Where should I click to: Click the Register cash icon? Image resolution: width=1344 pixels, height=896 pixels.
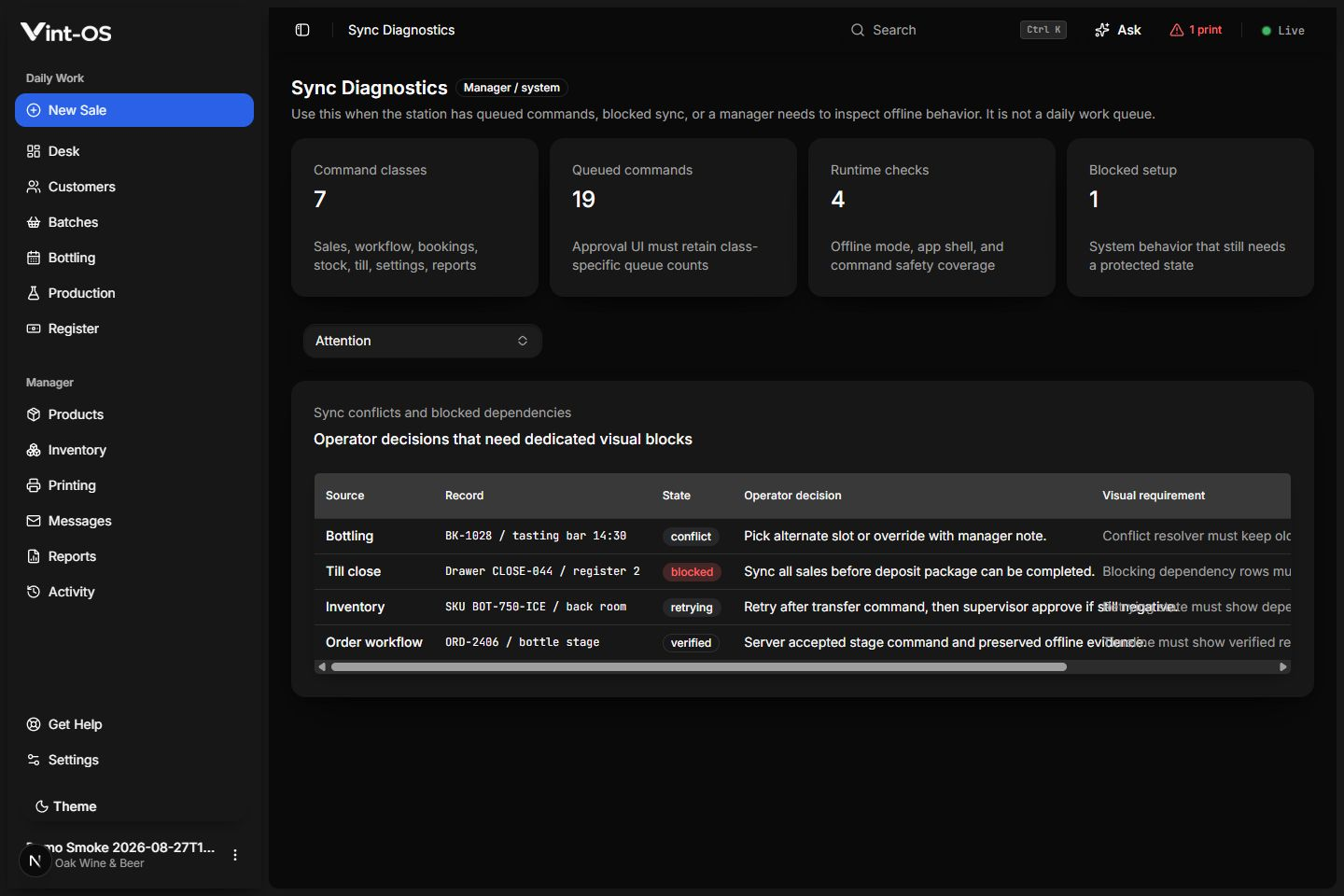(x=34, y=329)
